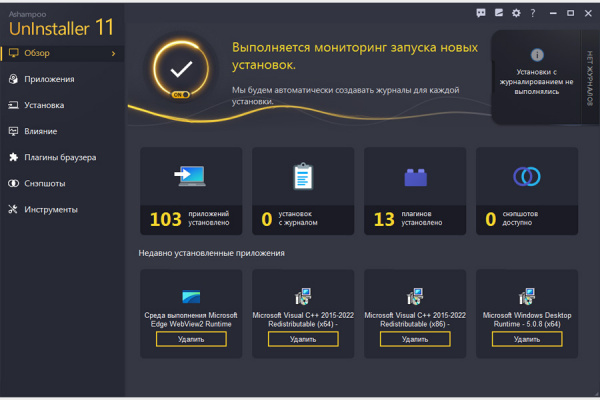Image resolution: width=600 pixels, height=400 pixels.
Task: Click the Инструменты tools icon in sidebar
Action: (x=13, y=209)
